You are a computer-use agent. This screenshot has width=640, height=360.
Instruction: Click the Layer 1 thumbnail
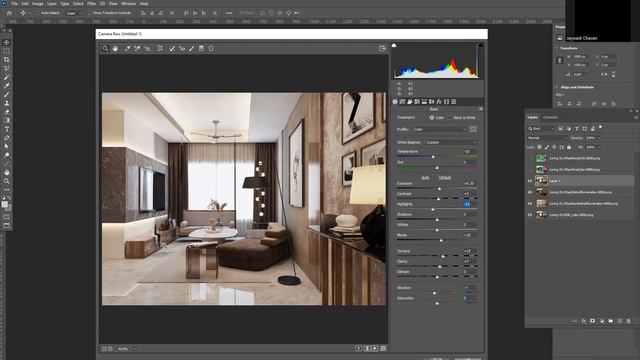(x=541, y=181)
